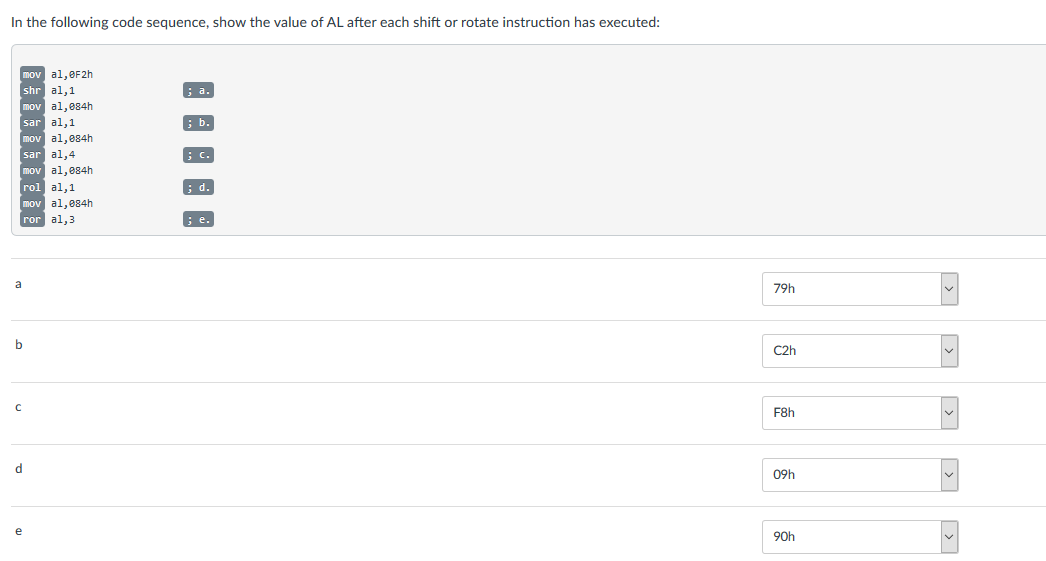The image size is (1046, 561).
Task: Open the dropdown for answer b showing C2h
Action: [x=859, y=351]
